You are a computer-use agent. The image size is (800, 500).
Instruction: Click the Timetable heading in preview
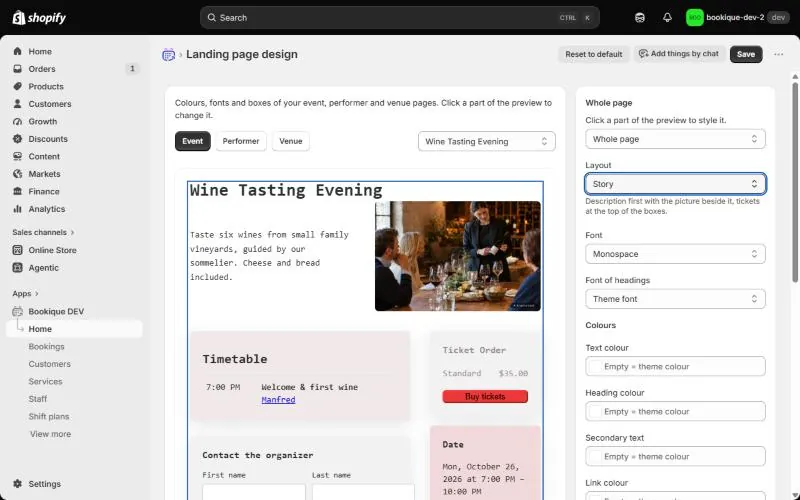point(235,359)
